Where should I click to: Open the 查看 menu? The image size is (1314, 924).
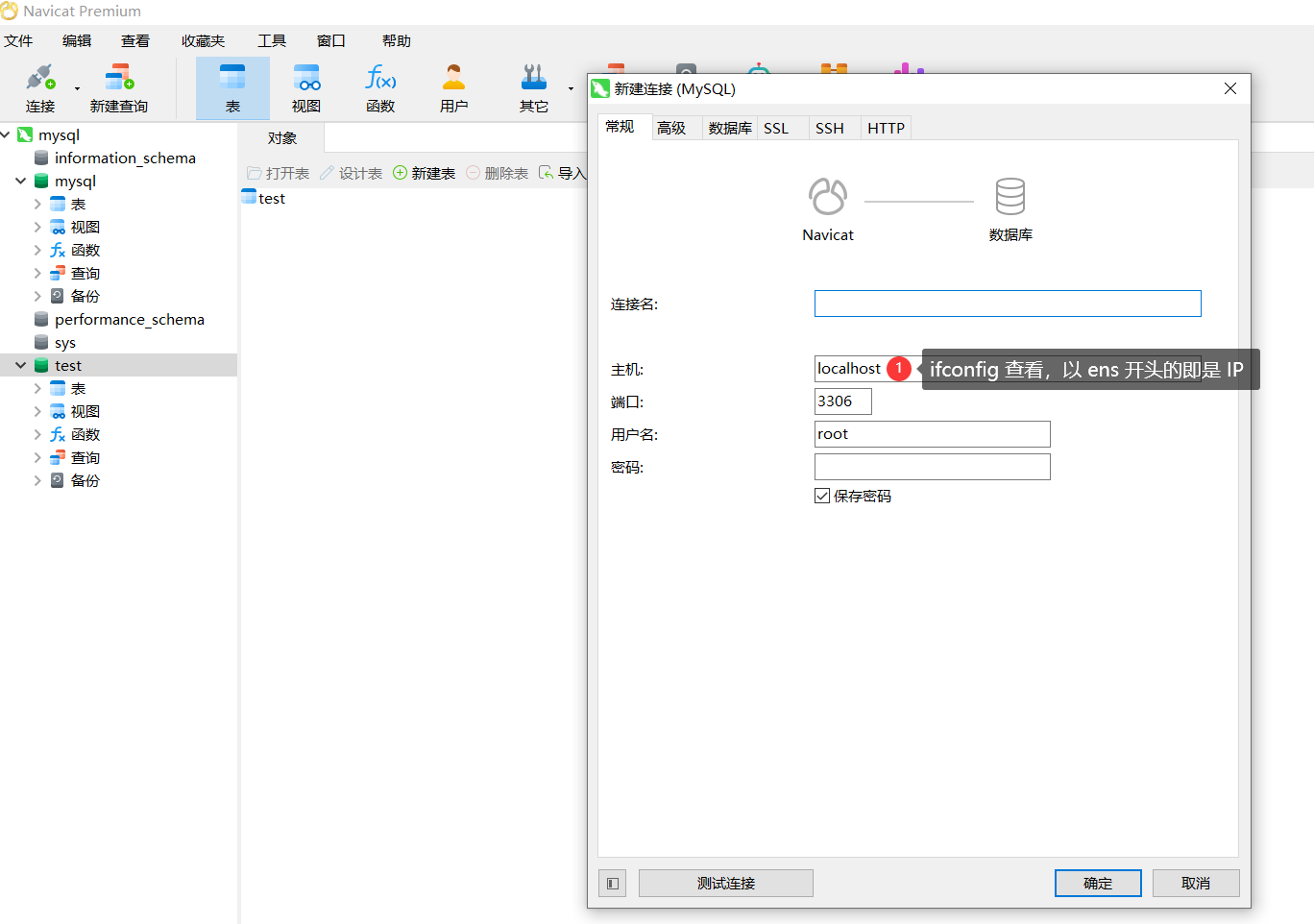135,40
